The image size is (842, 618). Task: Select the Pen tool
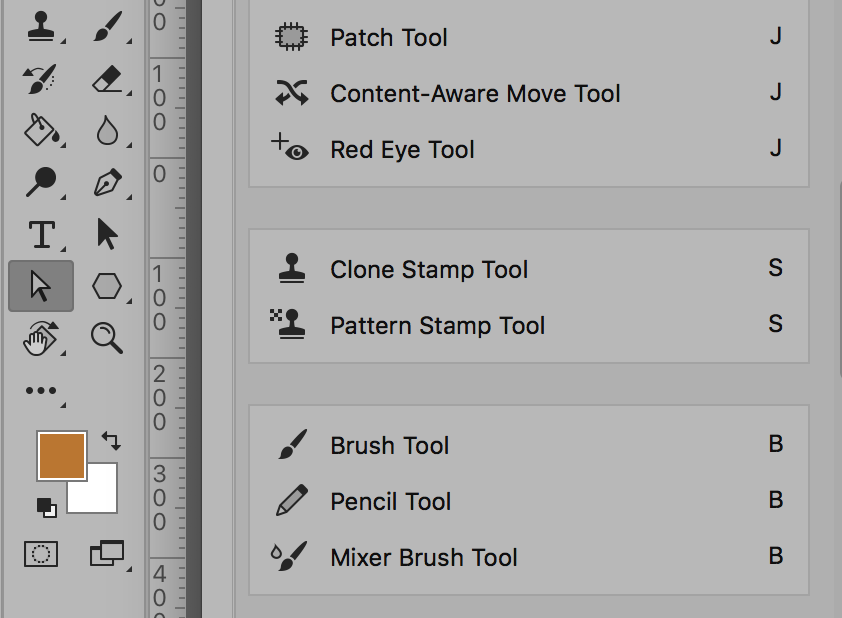[x=106, y=184]
